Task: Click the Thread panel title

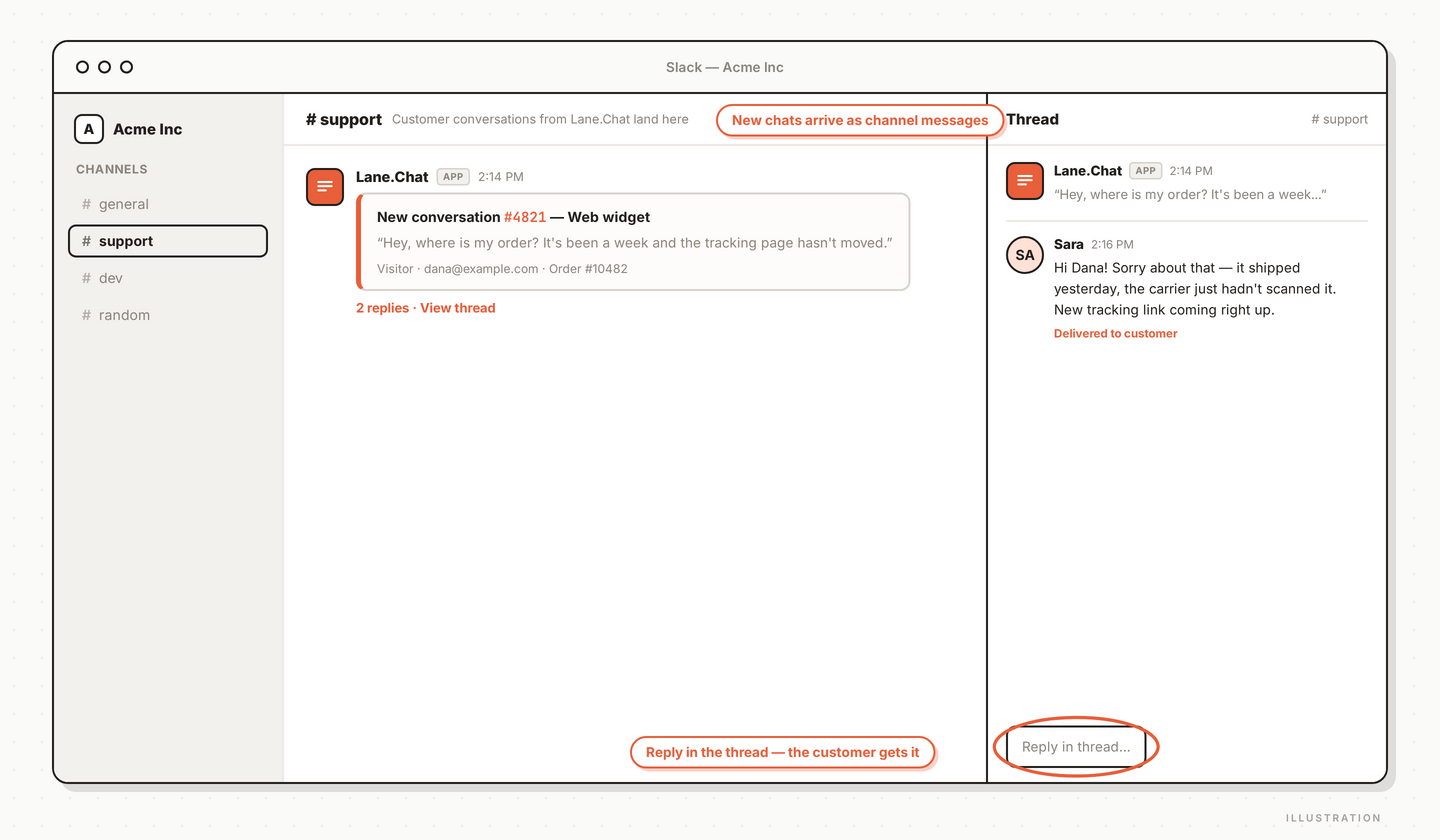Action: 1032,119
